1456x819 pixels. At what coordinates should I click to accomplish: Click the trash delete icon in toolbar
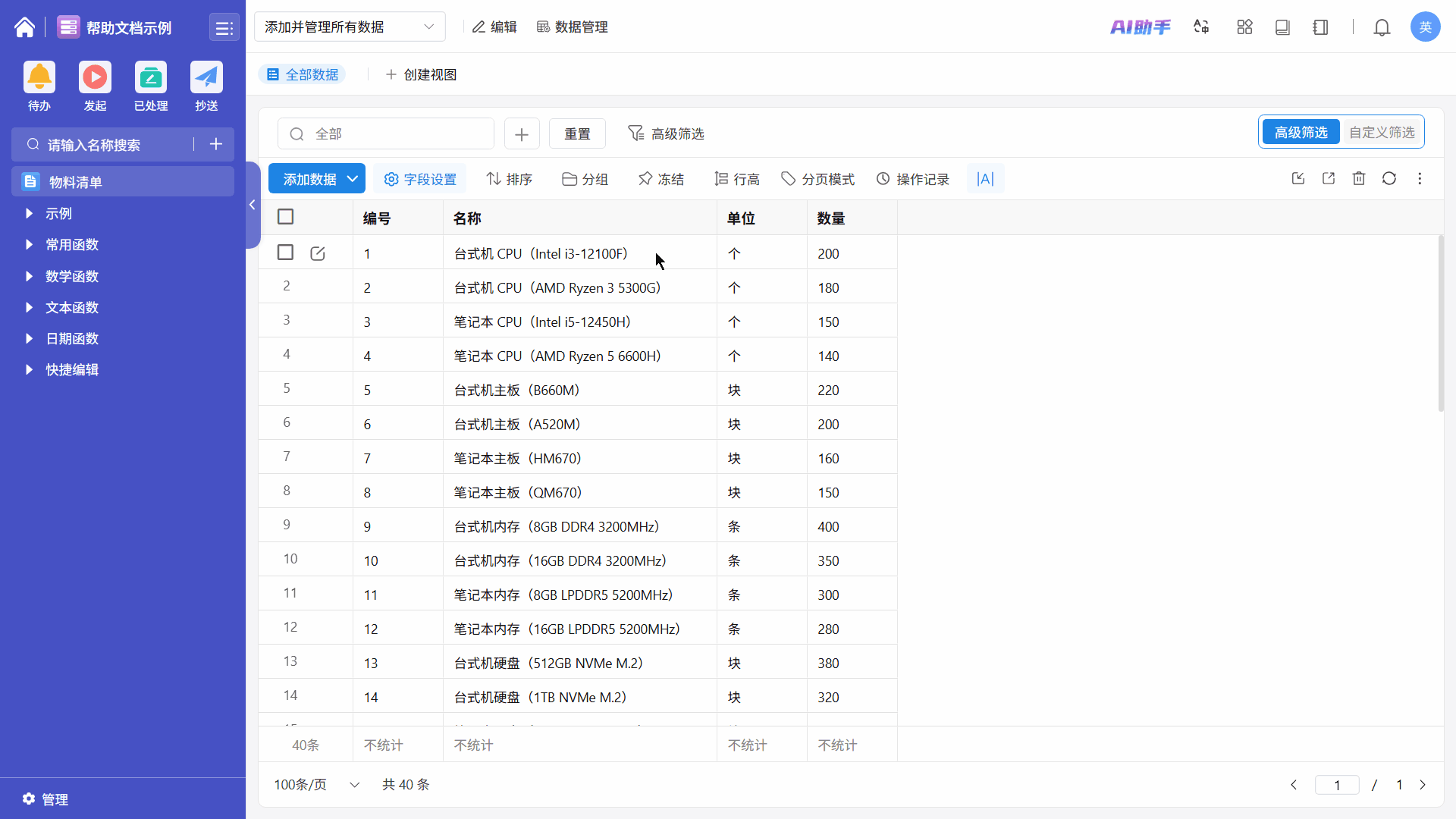tap(1359, 178)
